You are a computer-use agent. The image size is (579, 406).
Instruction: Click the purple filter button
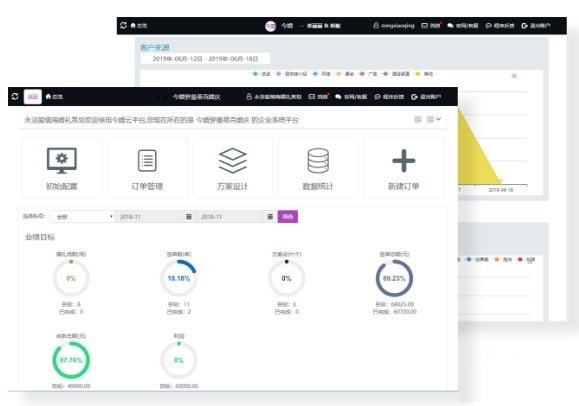click(x=288, y=216)
